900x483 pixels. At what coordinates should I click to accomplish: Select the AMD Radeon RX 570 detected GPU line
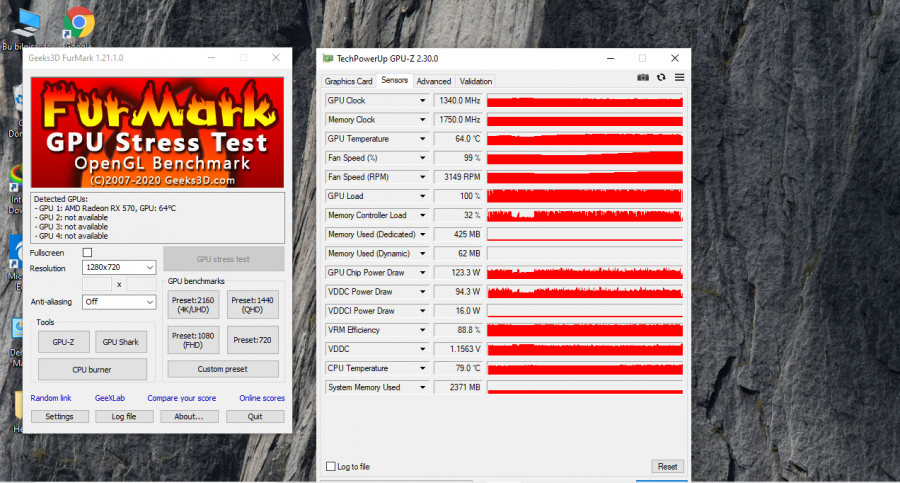coord(105,208)
